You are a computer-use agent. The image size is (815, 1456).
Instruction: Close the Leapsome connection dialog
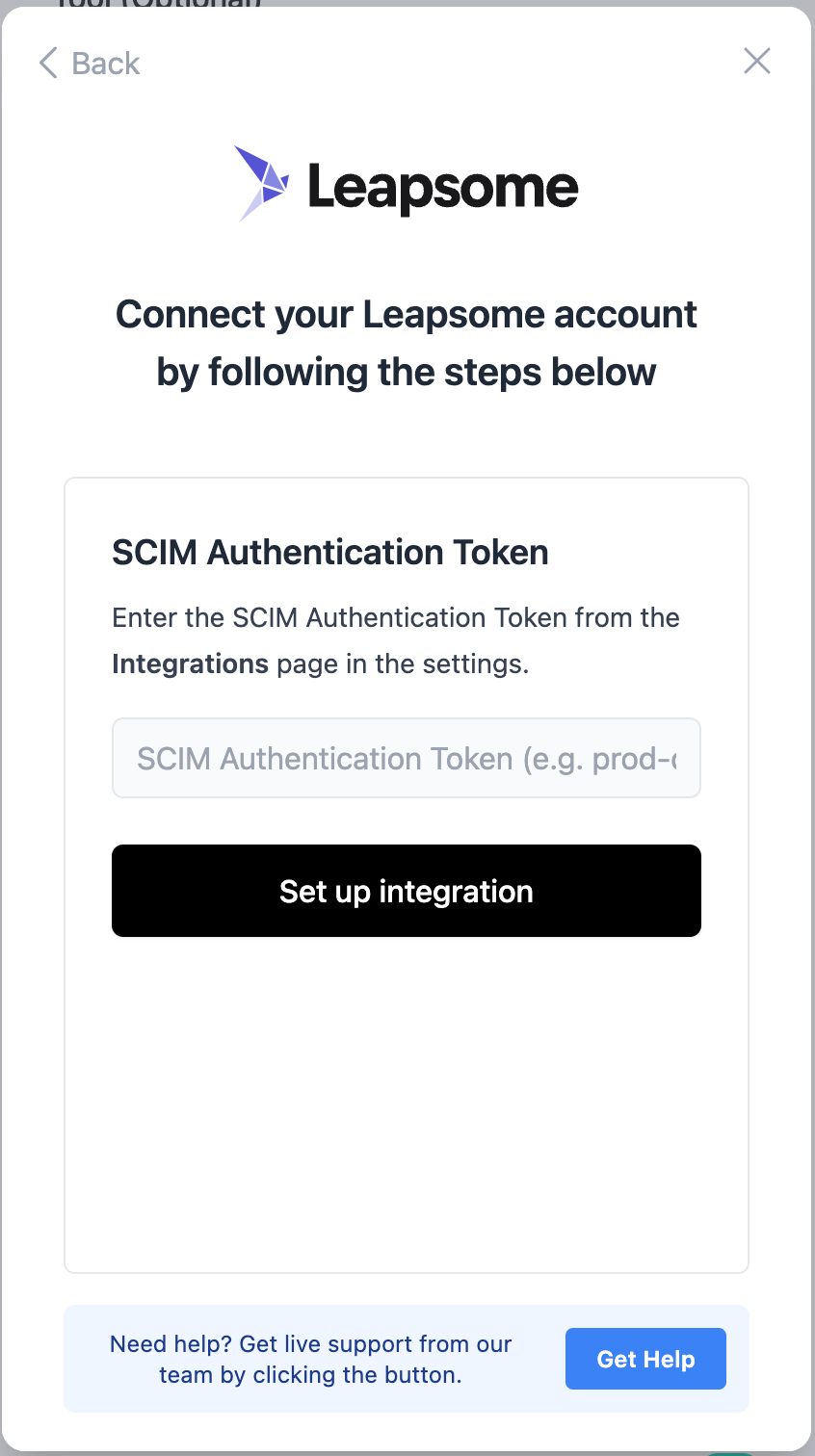click(757, 62)
